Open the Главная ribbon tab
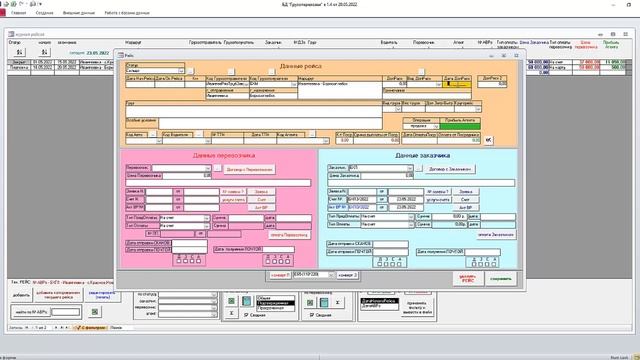This screenshot has height=360, width=640. pos(19,13)
